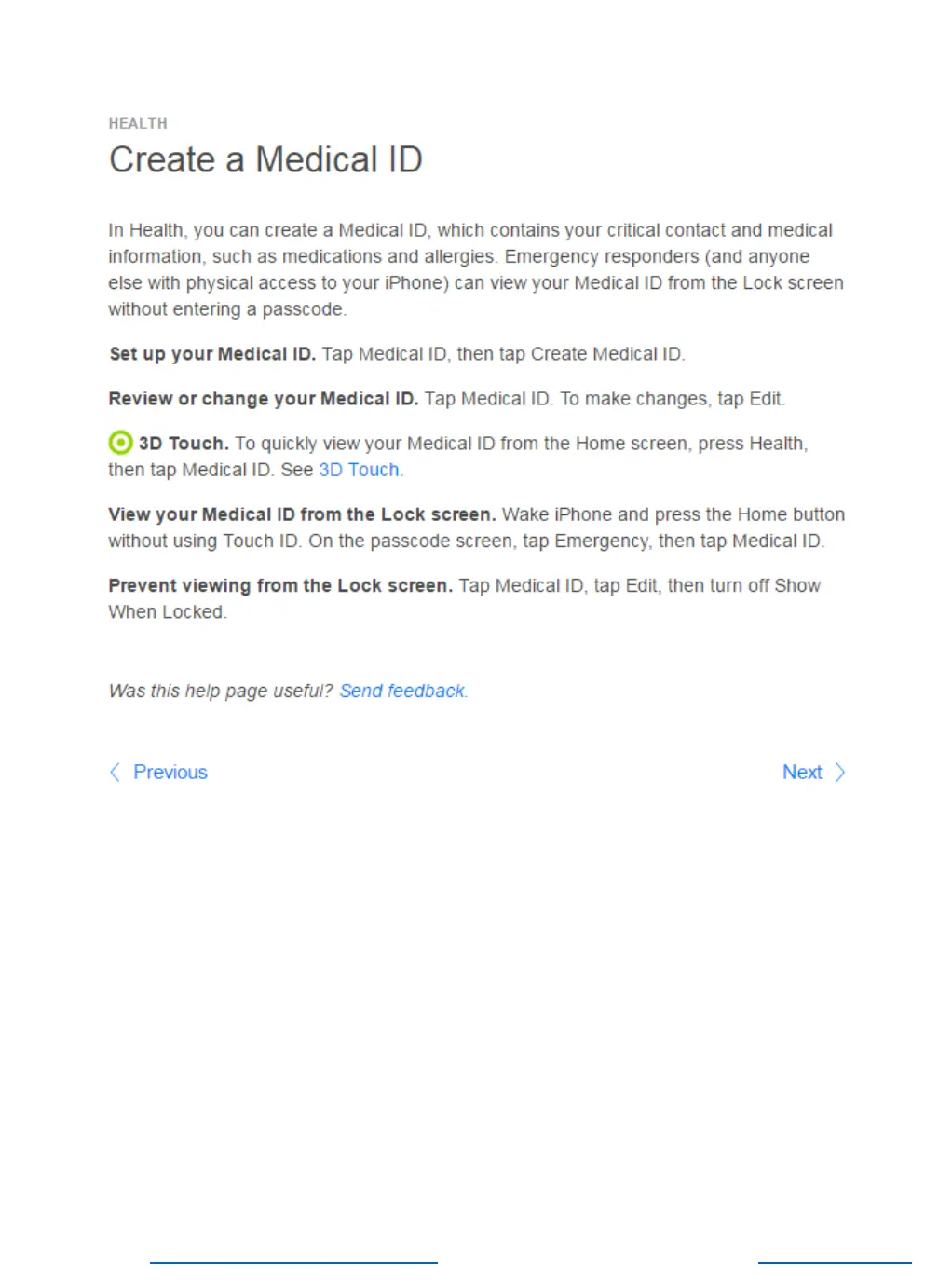This screenshot has width=952, height=1288.
Task: Click the Create a Medical ID heading
Action: [265, 159]
